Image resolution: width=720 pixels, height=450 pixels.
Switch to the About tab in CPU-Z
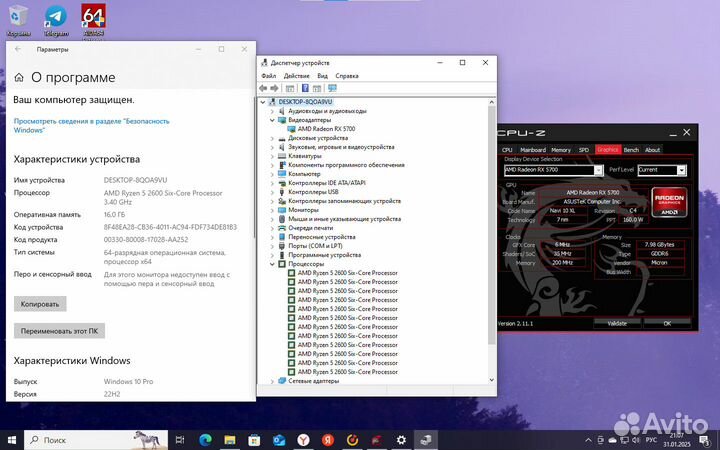pyautogui.click(x=652, y=150)
